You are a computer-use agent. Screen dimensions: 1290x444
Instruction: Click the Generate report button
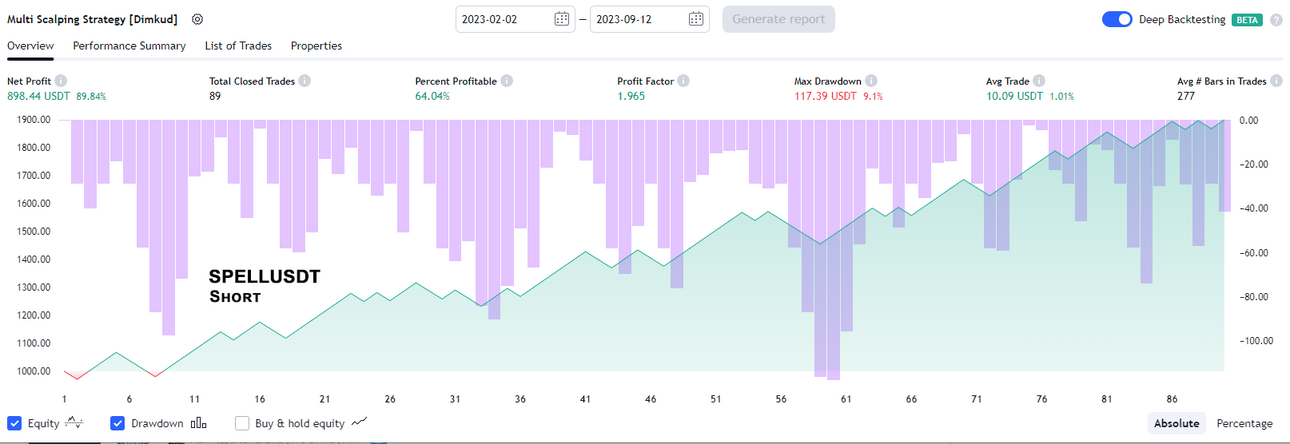pyautogui.click(x=779, y=19)
